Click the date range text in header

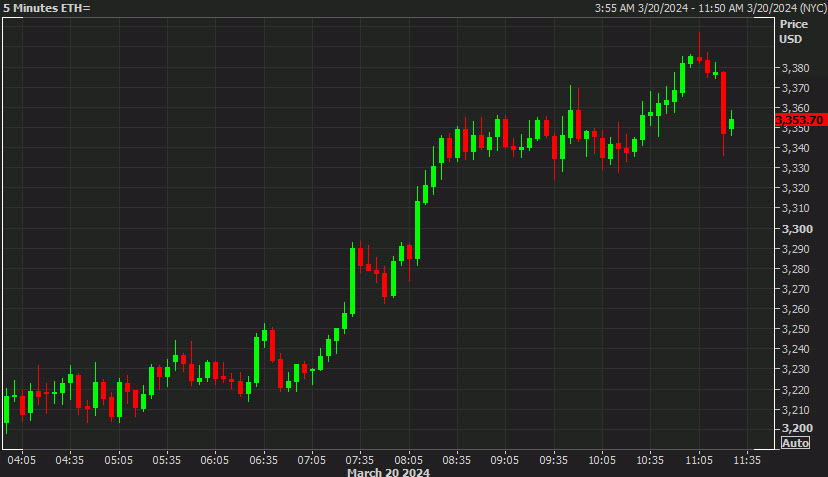tap(708, 8)
